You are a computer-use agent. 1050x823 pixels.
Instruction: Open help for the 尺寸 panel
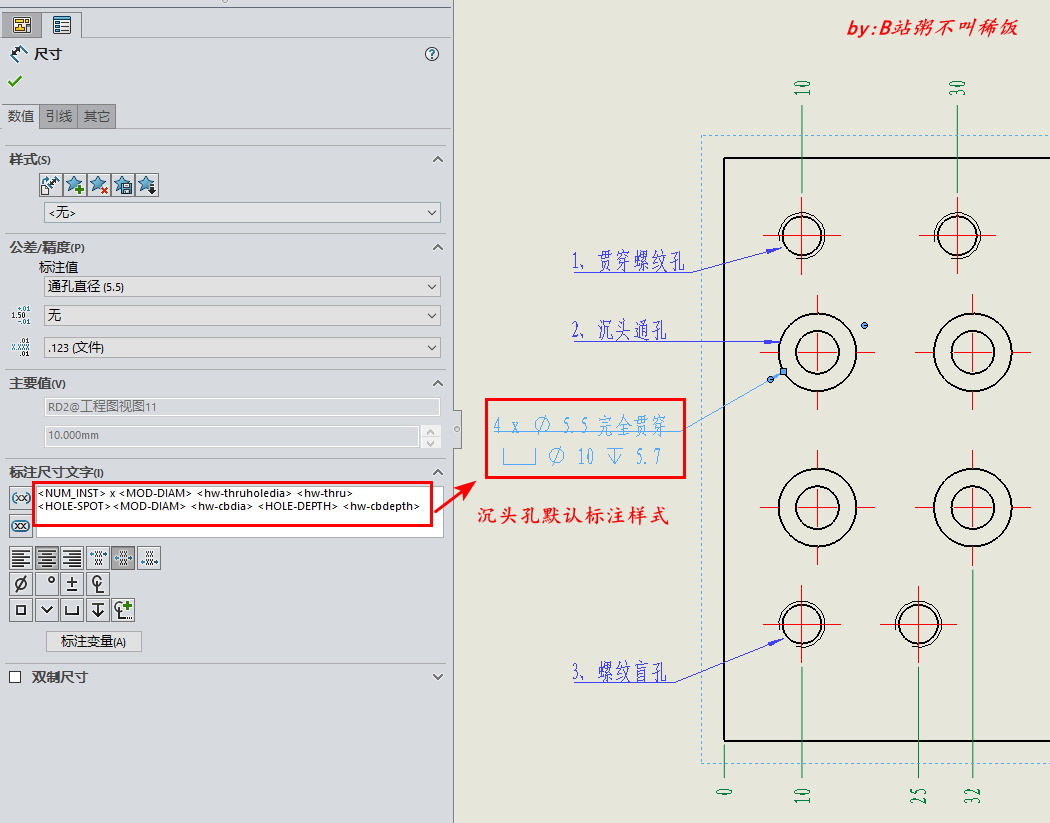click(x=432, y=54)
